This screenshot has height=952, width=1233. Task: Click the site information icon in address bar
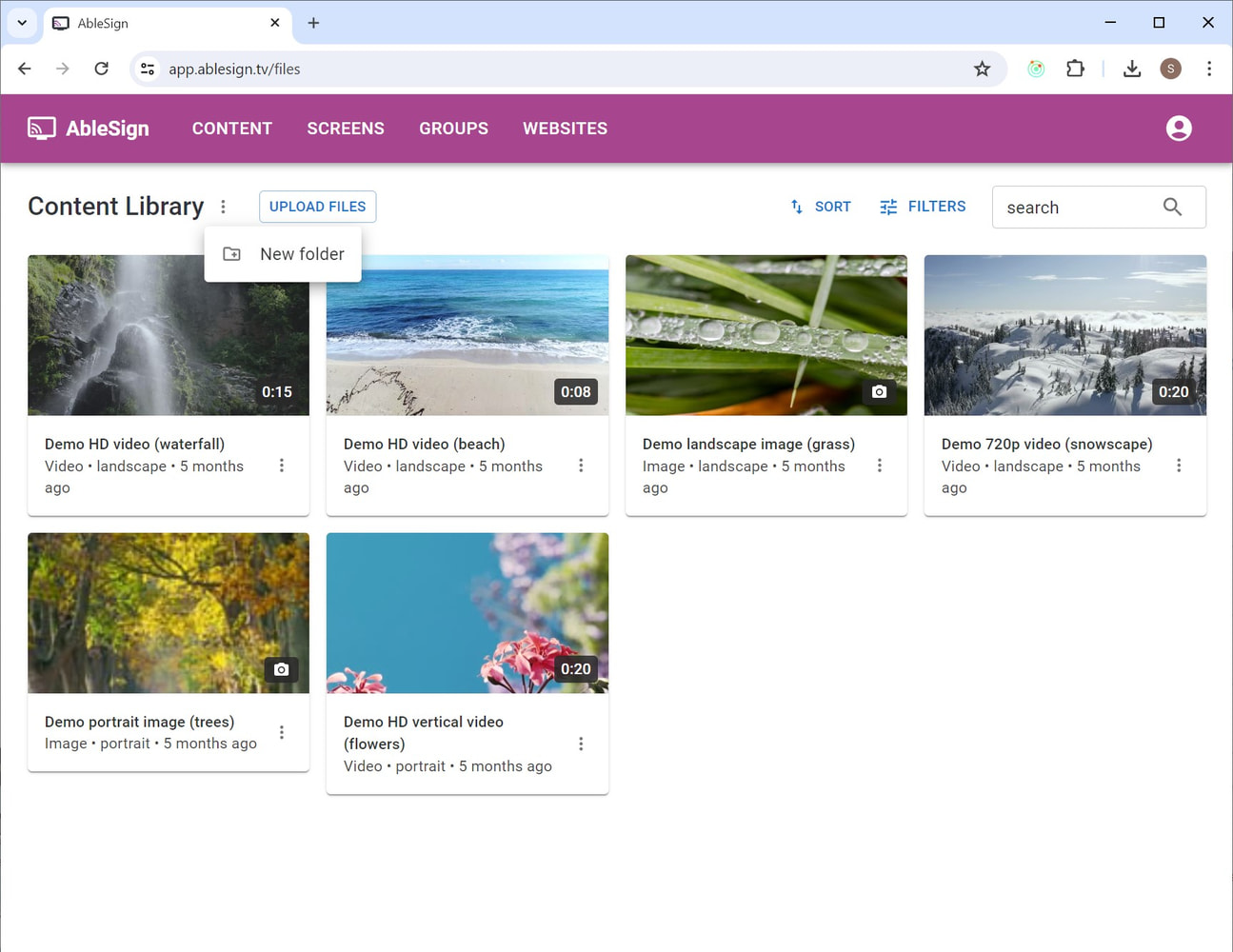pyautogui.click(x=148, y=69)
